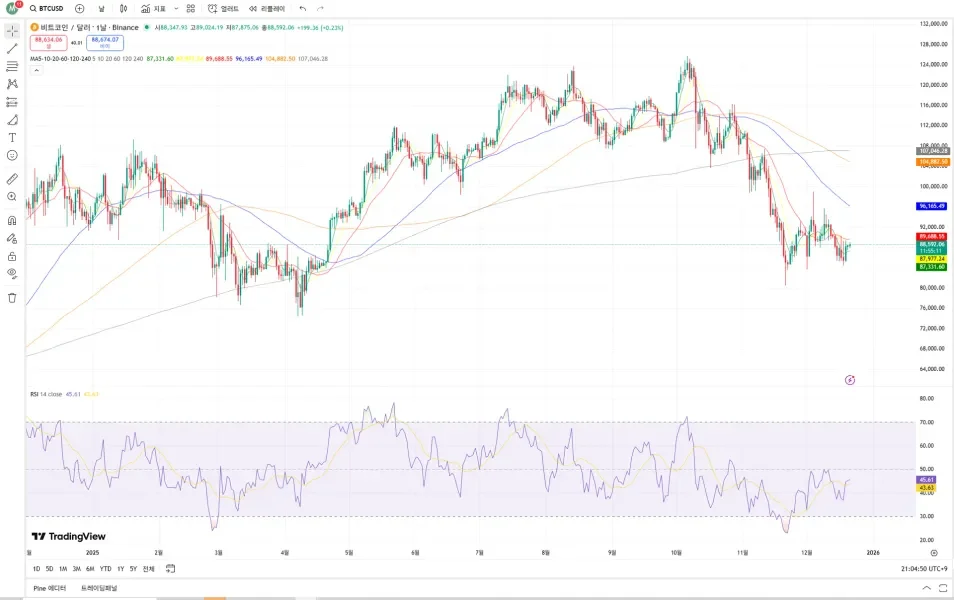Image resolution: width=954 pixels, height=600 pixels.
Task: Click the BTCUSD symbol search field
Action: click(x=47, y=9)
